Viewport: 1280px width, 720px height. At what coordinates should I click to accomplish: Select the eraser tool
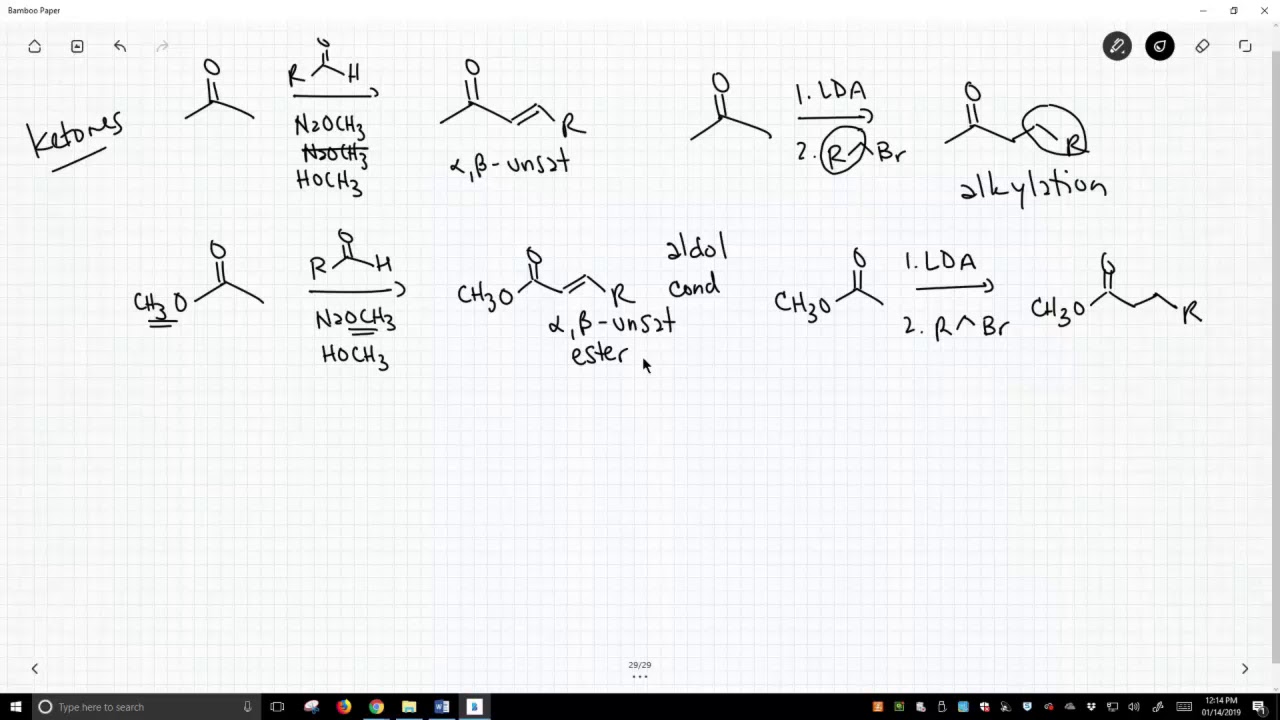click(x=1202, y=46)
